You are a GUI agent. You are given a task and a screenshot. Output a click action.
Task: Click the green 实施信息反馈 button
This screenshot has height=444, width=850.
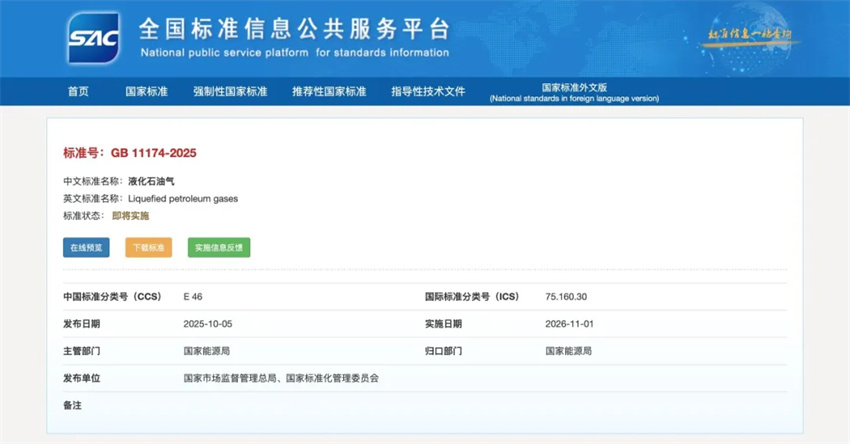(x=219, y=247)
